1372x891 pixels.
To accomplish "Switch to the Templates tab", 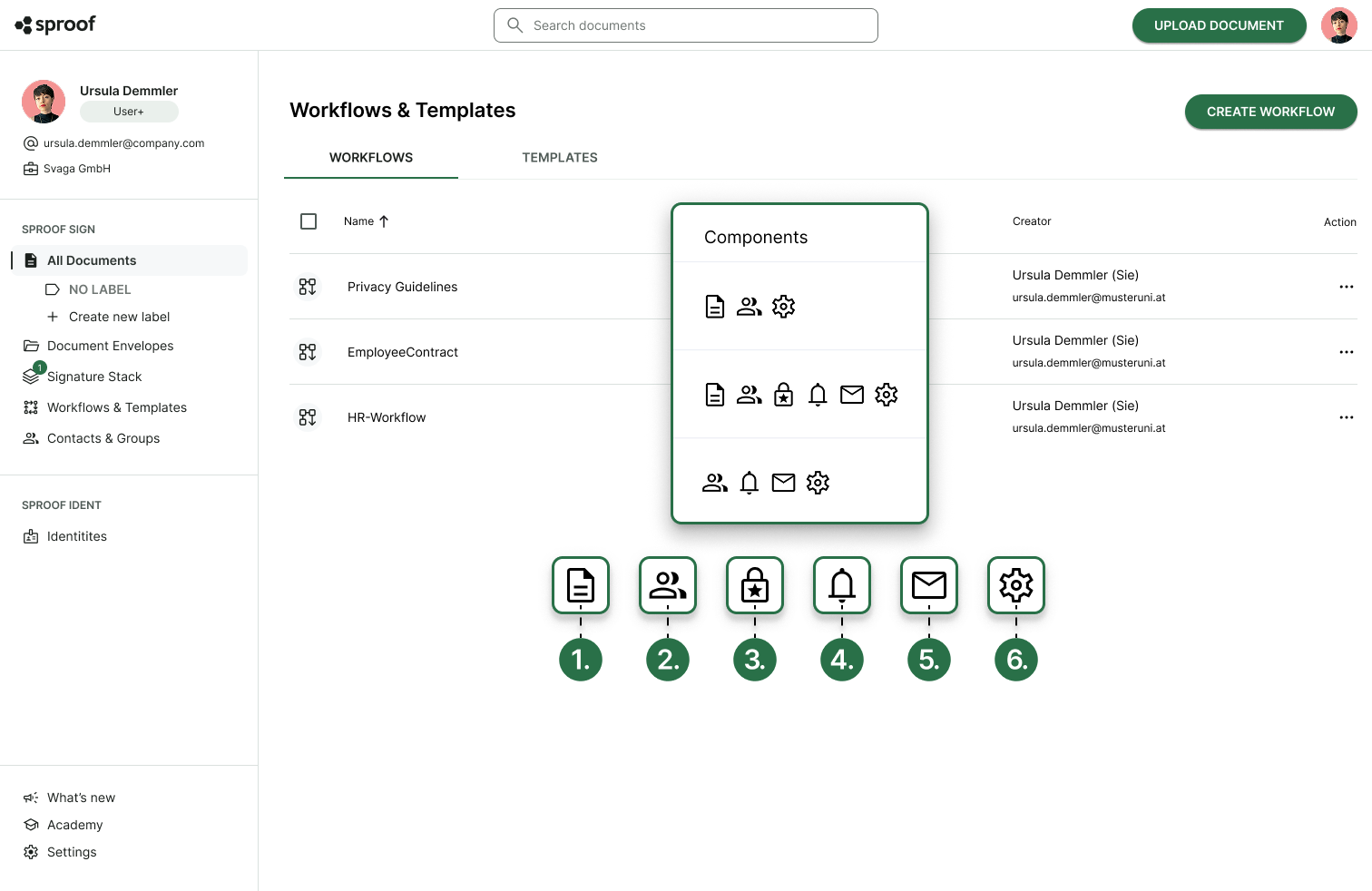I will coord(560,158).
